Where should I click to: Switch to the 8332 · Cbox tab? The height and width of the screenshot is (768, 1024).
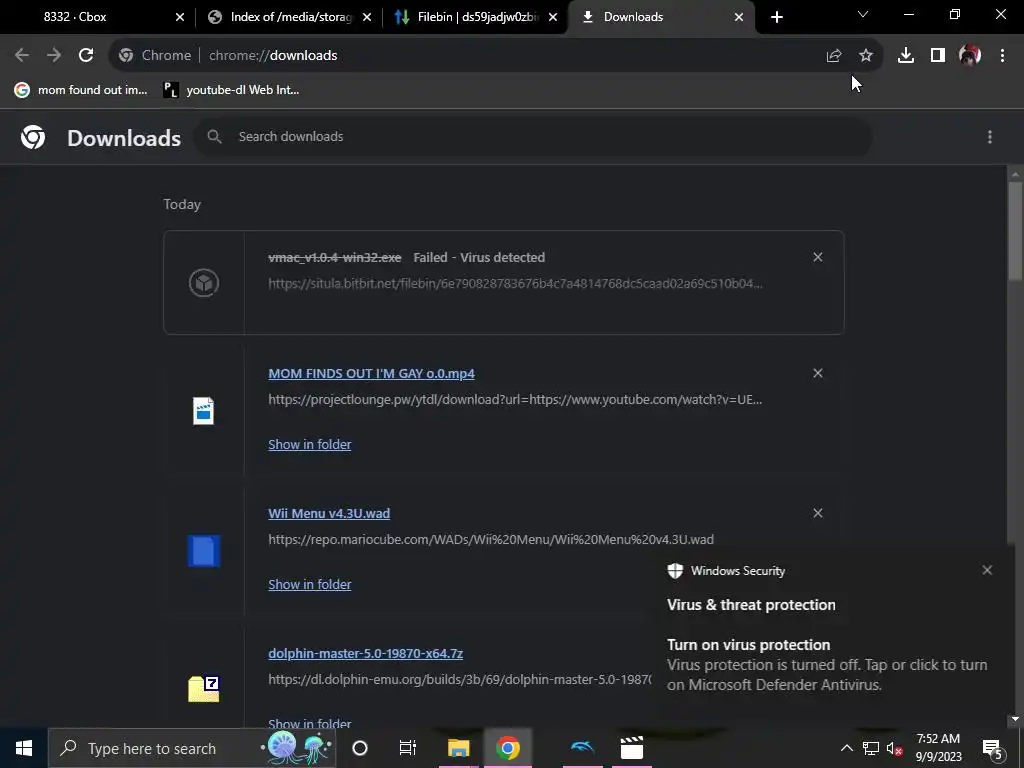coord(75,17)
